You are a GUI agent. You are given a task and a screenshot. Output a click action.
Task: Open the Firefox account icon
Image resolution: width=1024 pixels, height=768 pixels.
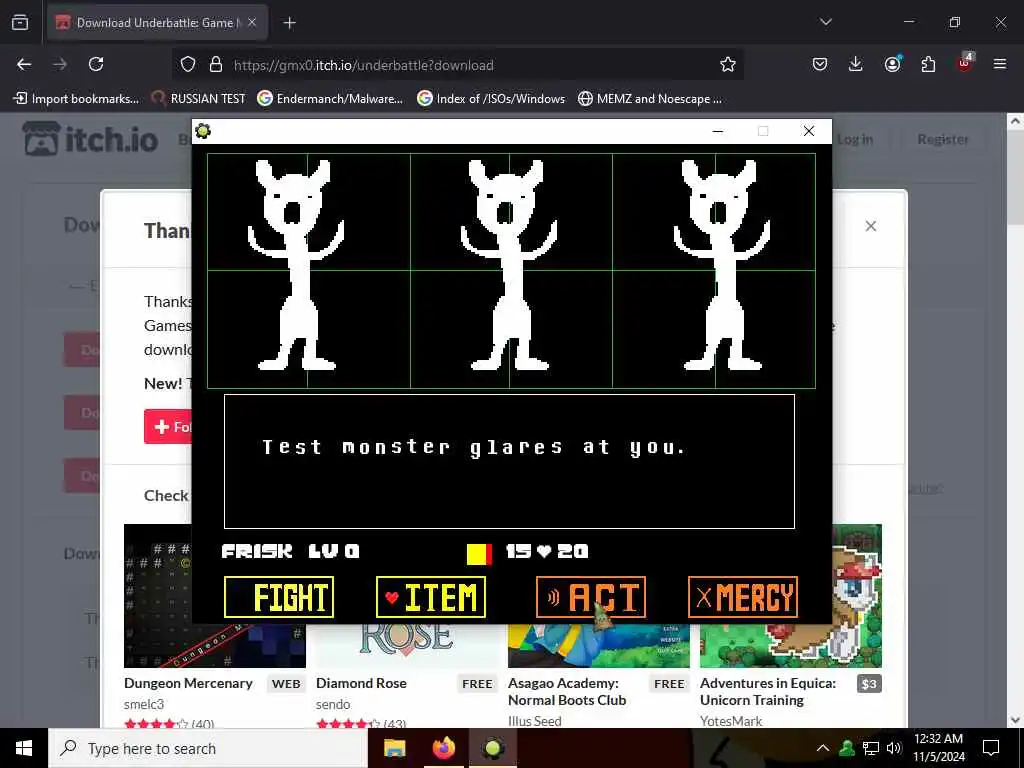tap(892, 64)
